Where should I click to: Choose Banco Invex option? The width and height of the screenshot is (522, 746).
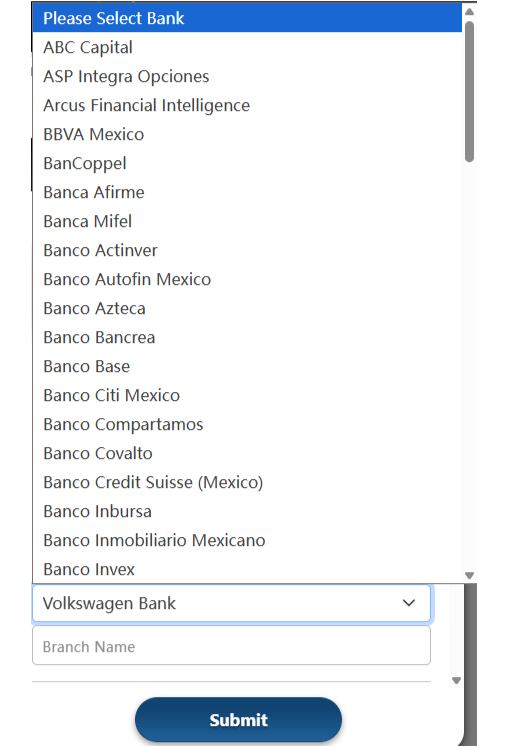click(x=247, y=569)
